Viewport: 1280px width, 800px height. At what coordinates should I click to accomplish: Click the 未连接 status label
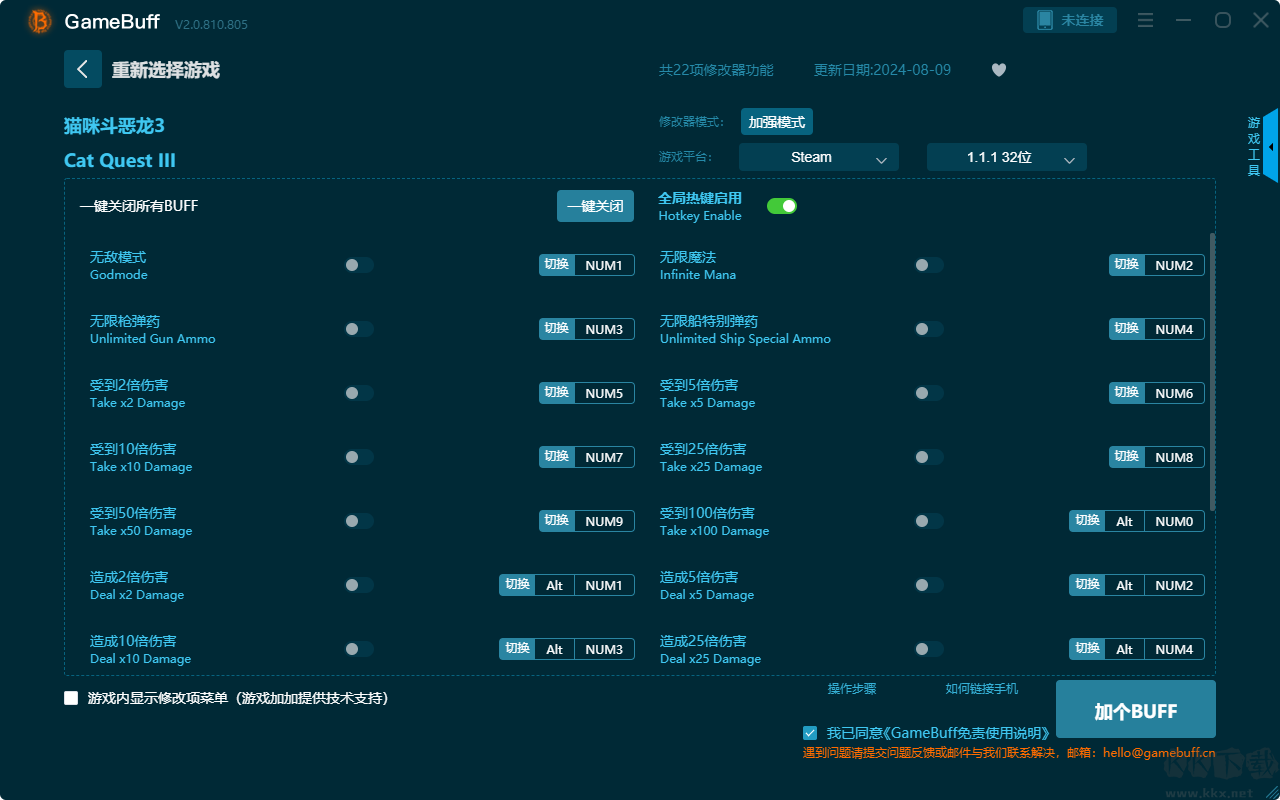(1083, 20)
